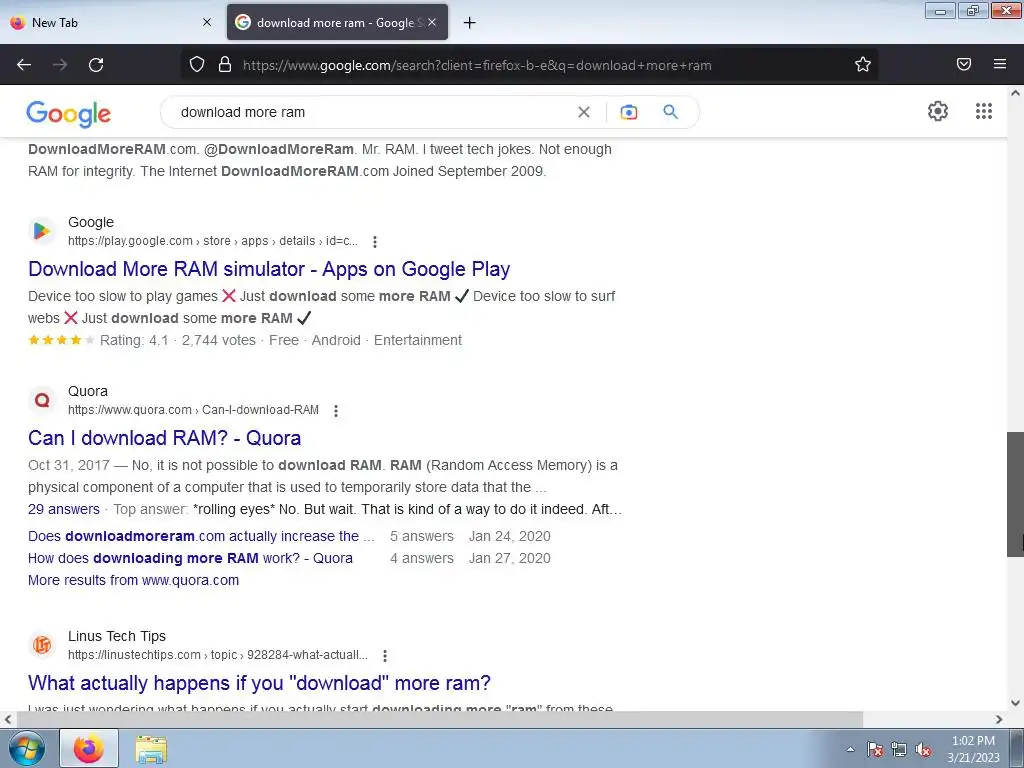Open Does downloadmoreram.com actually increase link
This screenshot has height=768, width=1024.
(x=201, y=536)
